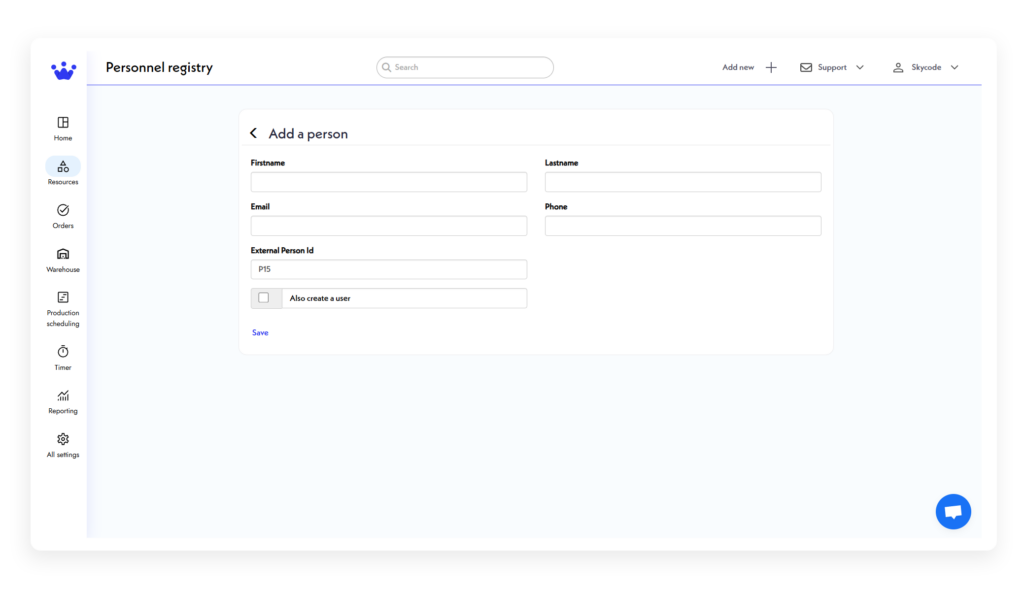Enable the Also create a user checkbox
This screenshot has height=589, width=1024.
click(264, 298)
